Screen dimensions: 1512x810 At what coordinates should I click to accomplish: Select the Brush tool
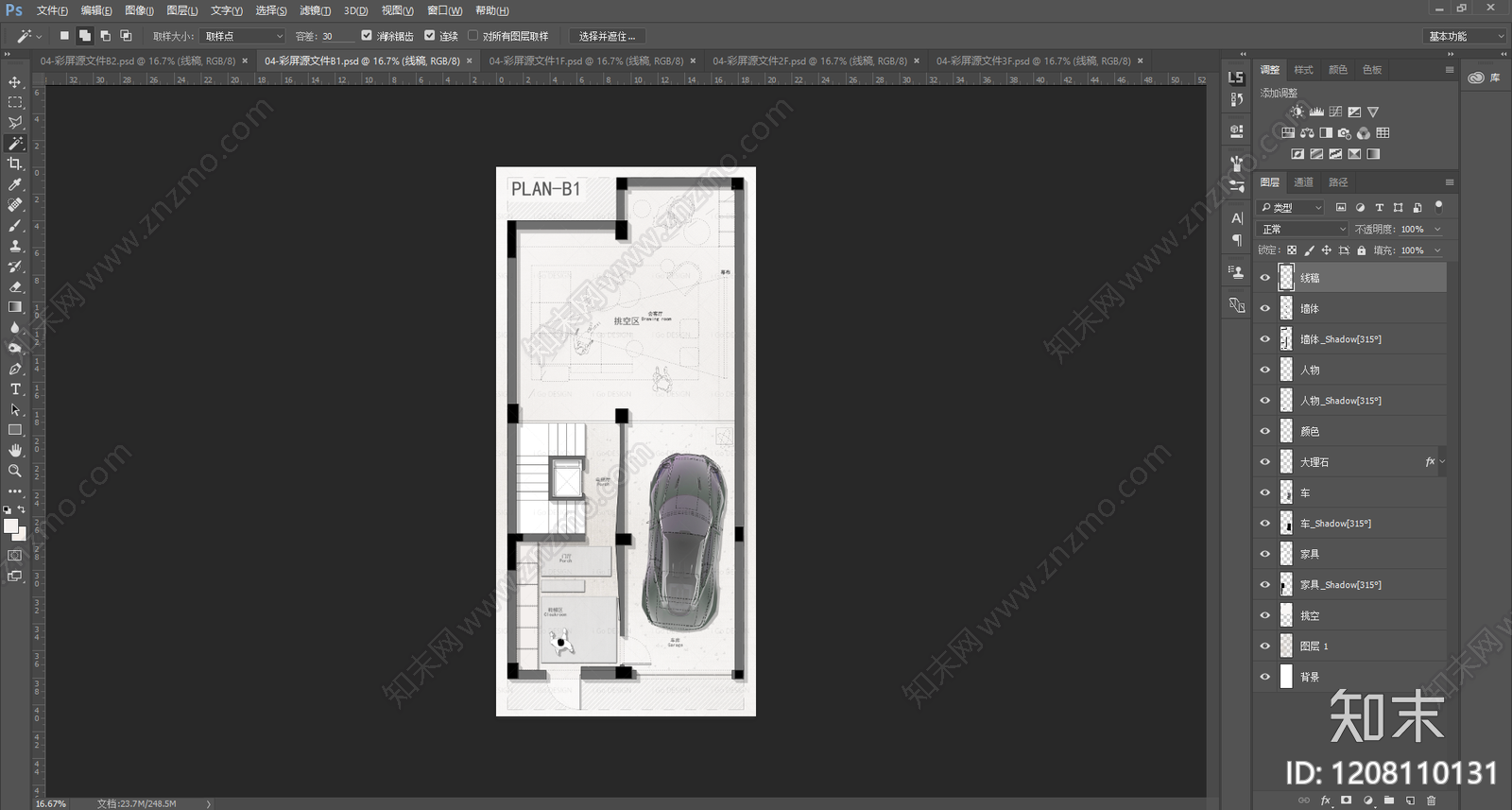click(15, 225)
